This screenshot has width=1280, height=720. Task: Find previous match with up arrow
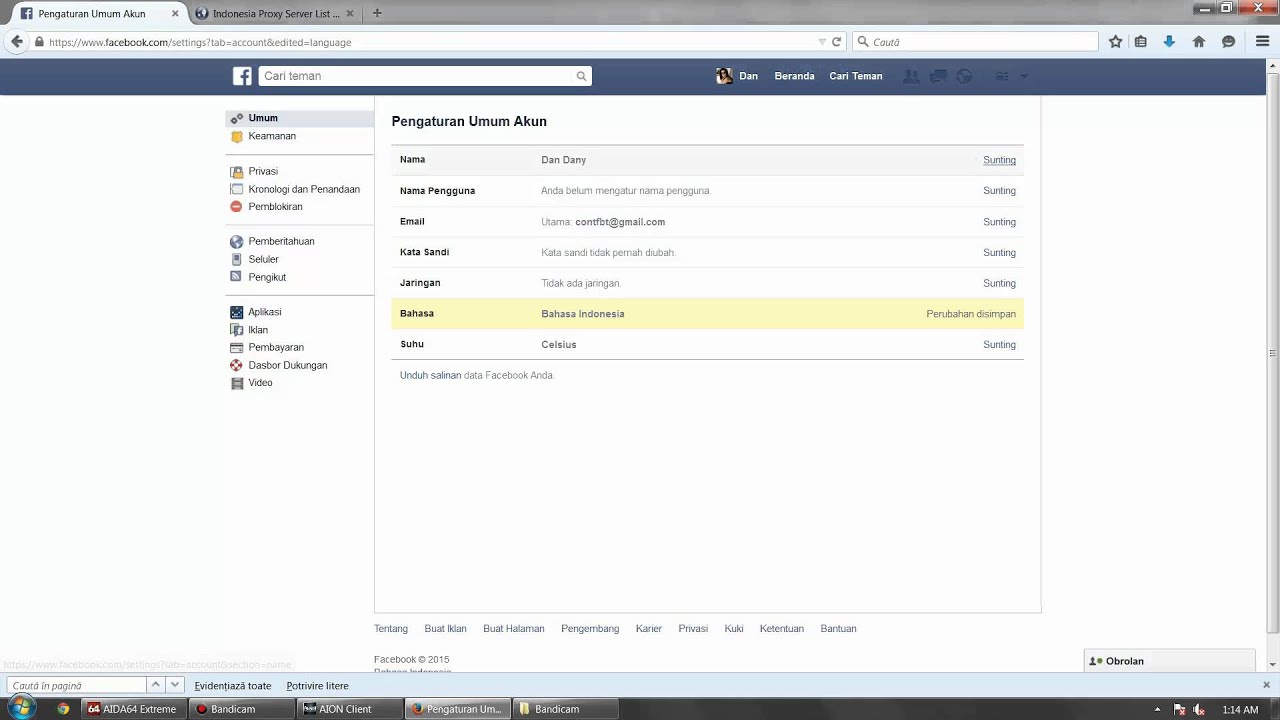(x=155, y=685)
